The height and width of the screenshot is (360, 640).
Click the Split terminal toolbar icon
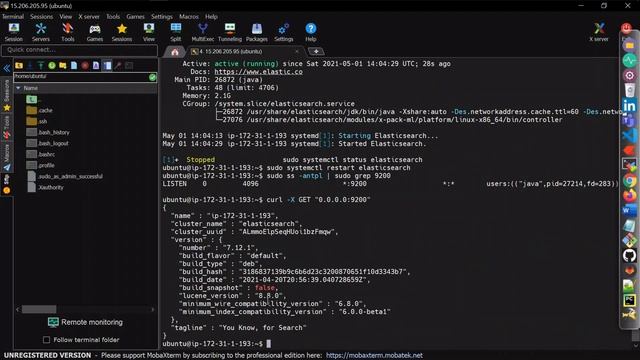coord(176,32)
